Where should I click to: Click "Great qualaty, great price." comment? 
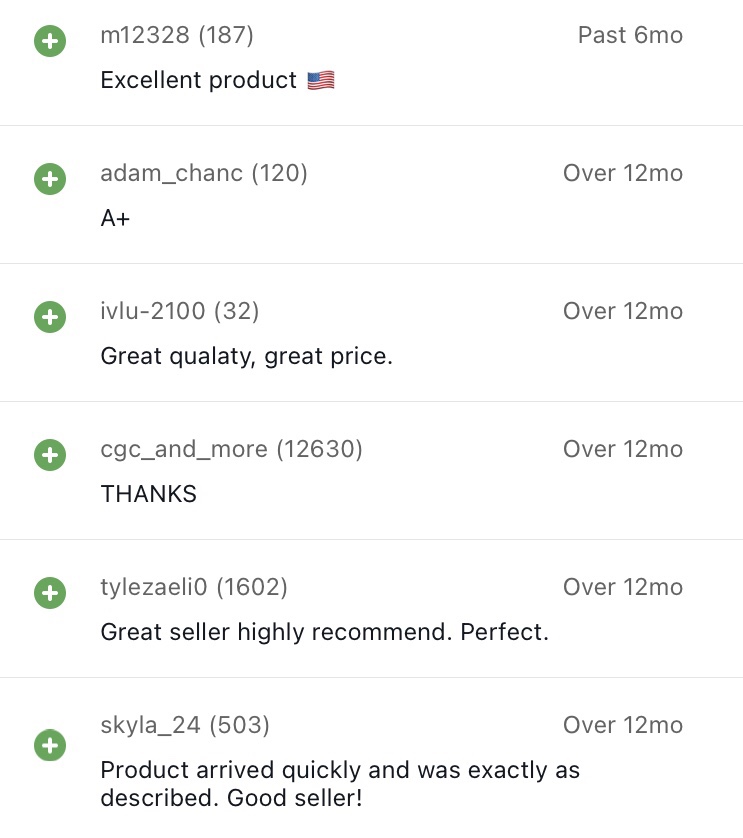click(247, 356)
